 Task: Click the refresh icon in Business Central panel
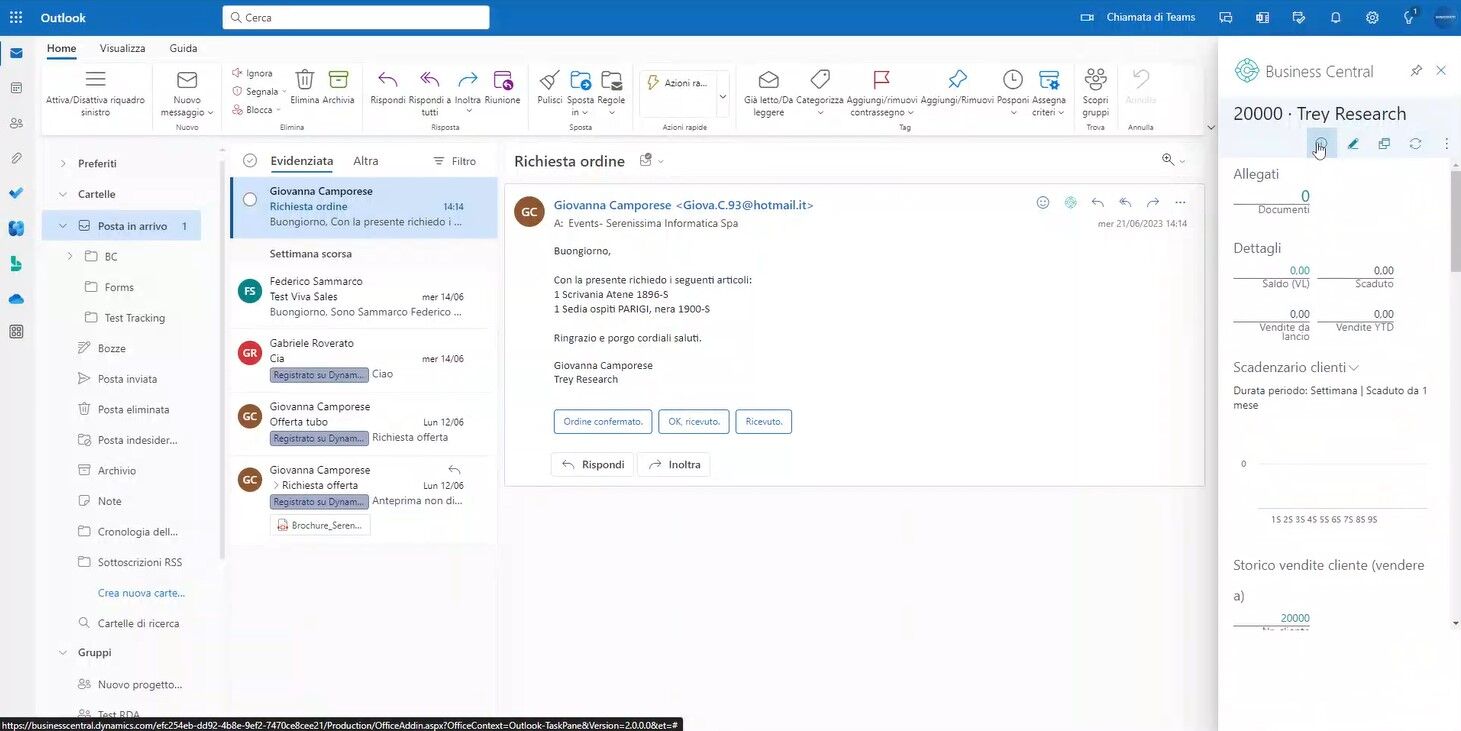point(1415,144)
